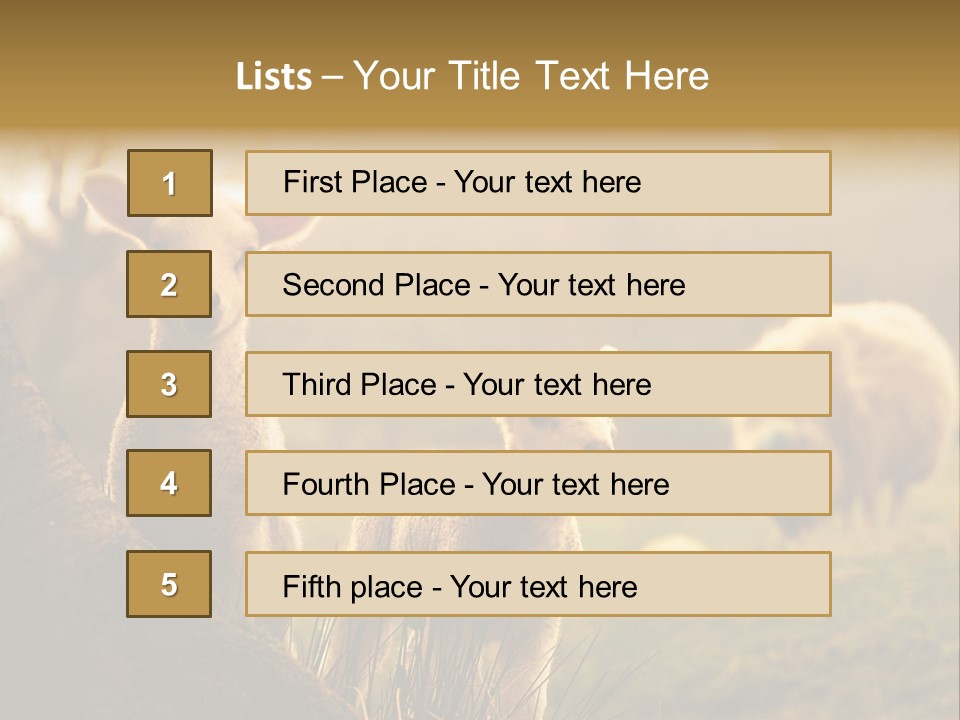Select the number 2 box

point(169,284)
